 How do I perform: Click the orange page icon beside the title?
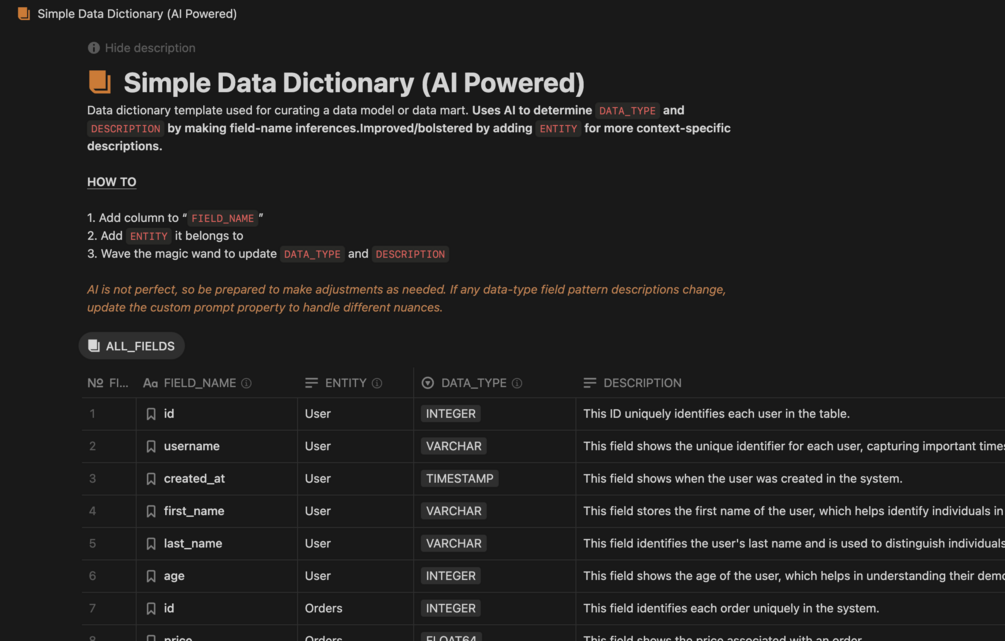(x=99, y=82)
